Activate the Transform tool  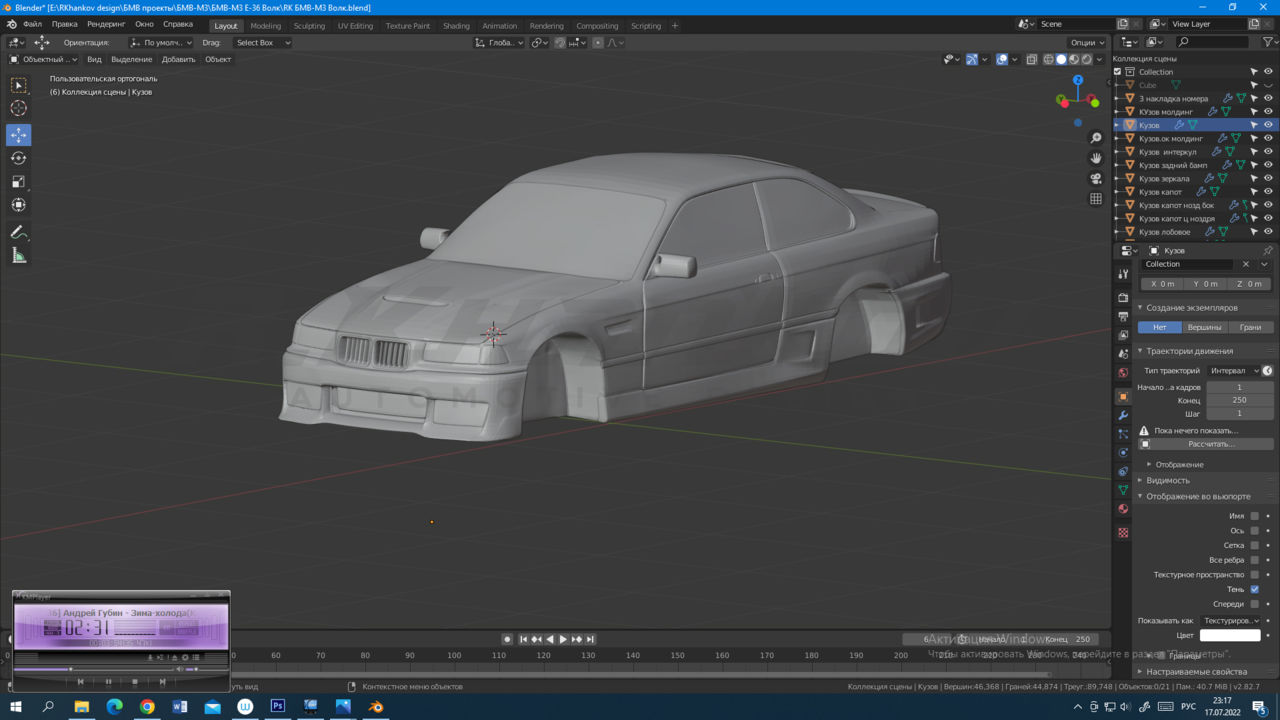tap(18, 204)
